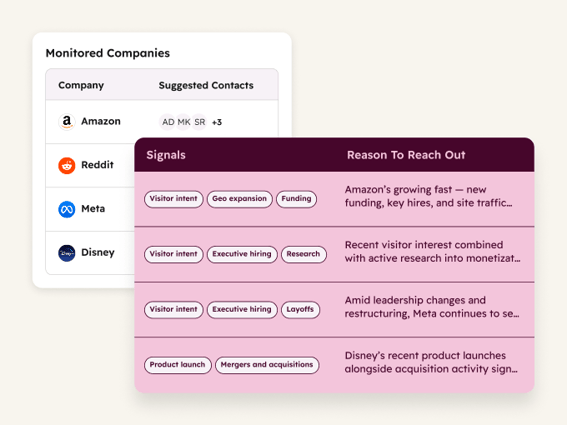Show the +3 additional contacts
Viewport: 567px width, 425px height.
coord(217,122)
